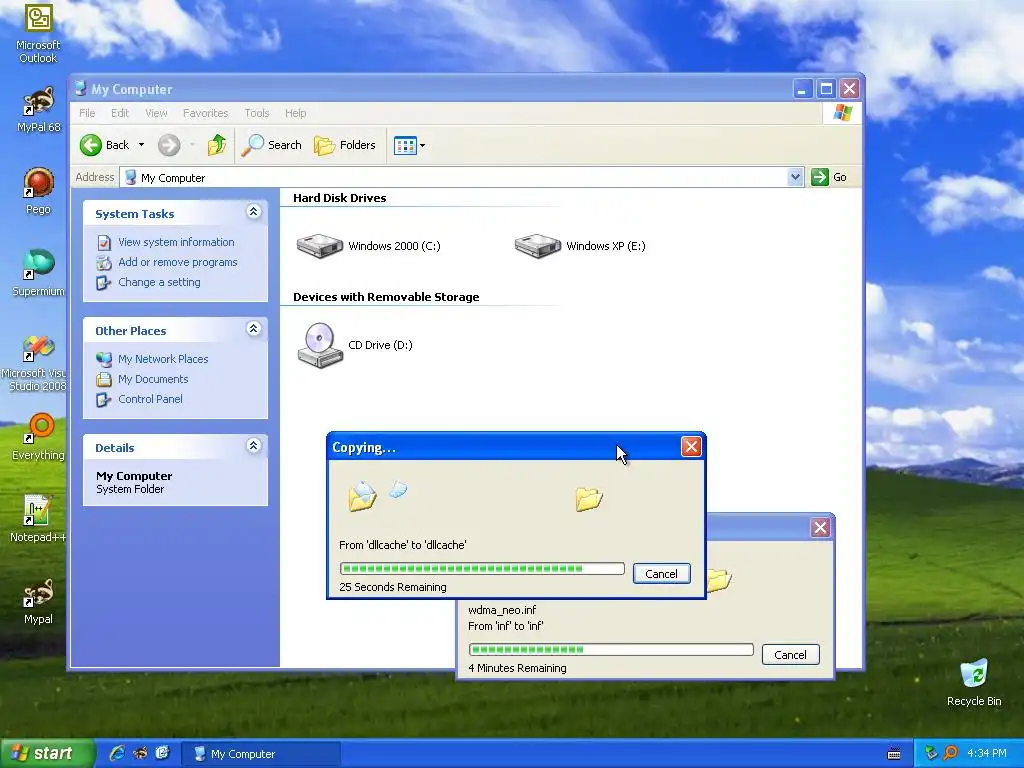Close the front Copying dialog

[691, 447]
